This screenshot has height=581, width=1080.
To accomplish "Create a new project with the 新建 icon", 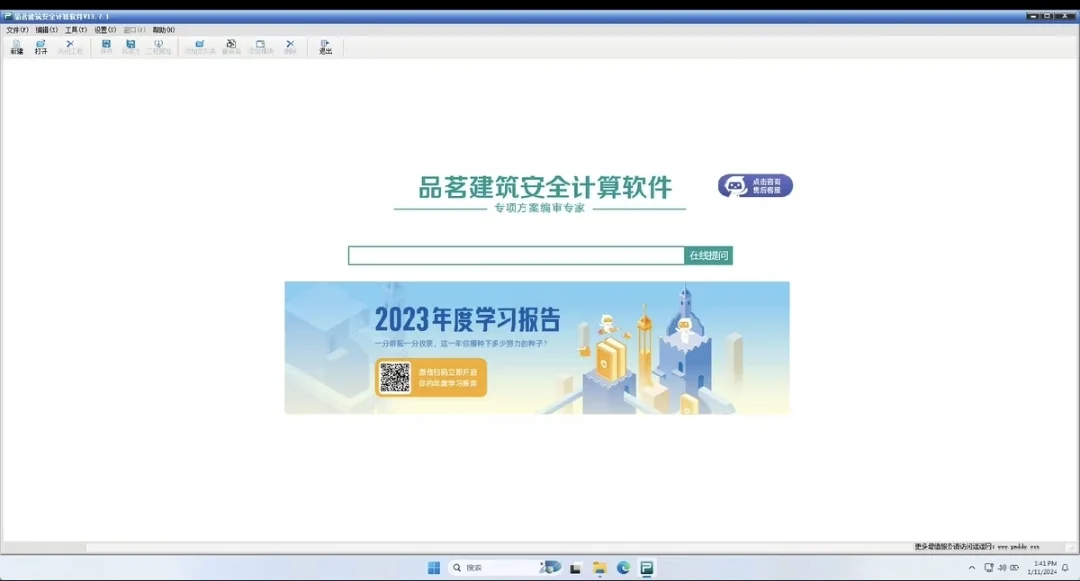I will (x=14, y=44).
